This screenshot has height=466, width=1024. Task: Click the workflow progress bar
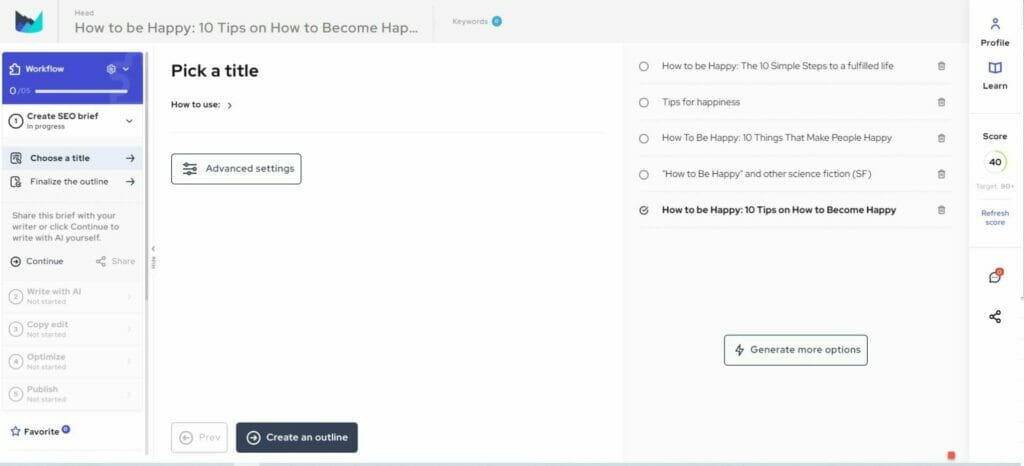(81, 91)
